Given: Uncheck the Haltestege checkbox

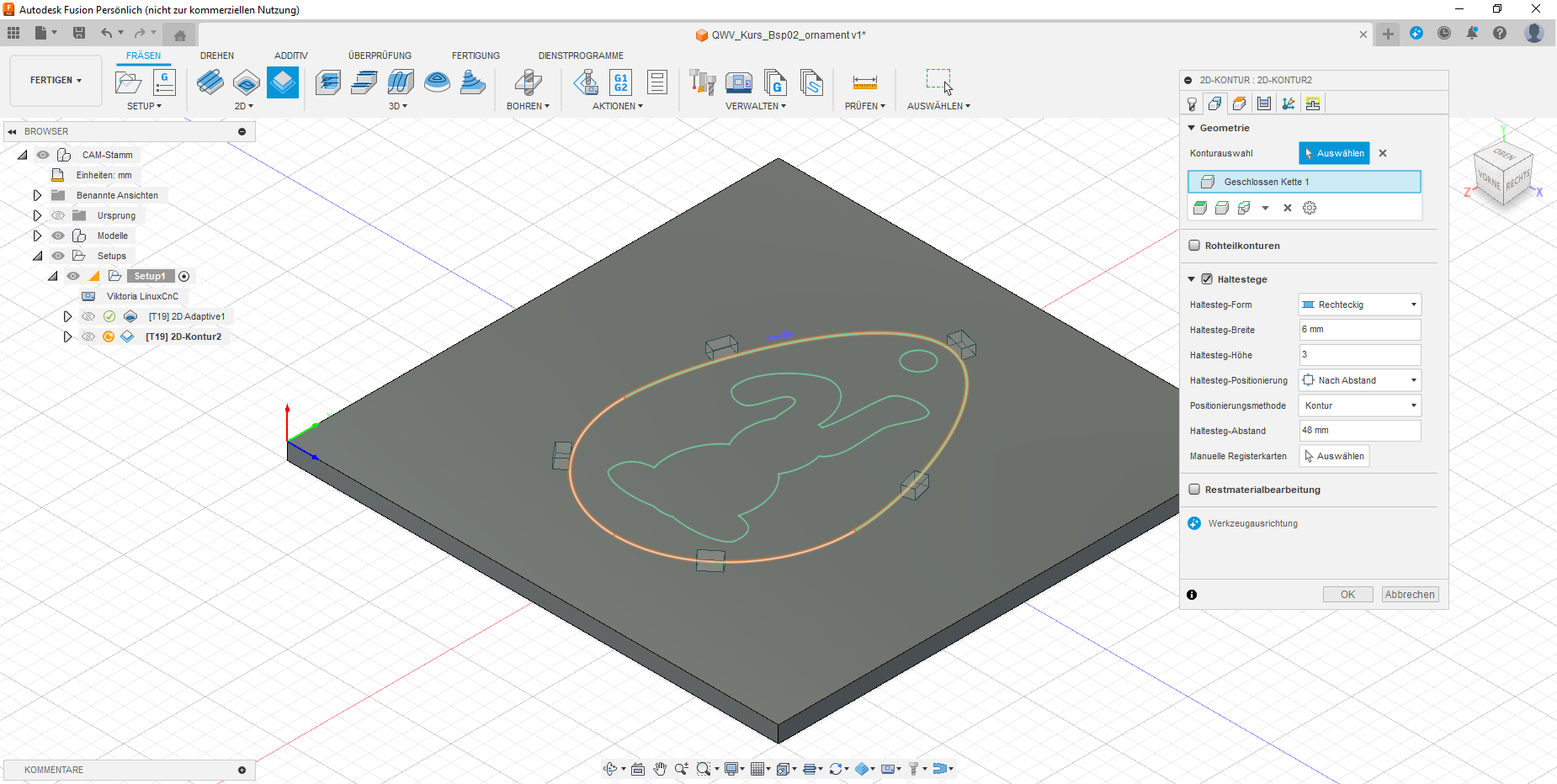Looking at the screenshot, I should coord(1207,279).
